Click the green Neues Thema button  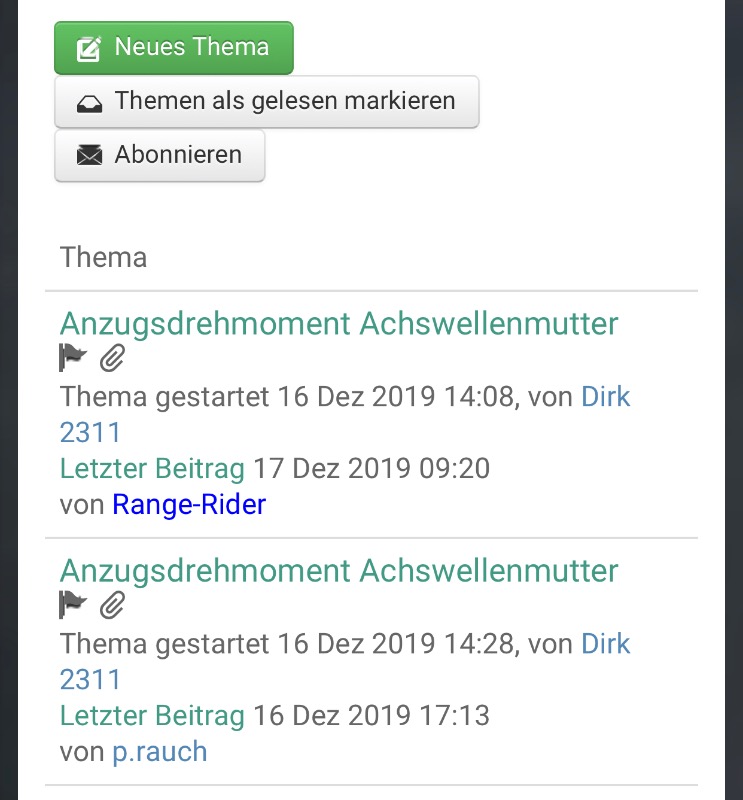174,47
